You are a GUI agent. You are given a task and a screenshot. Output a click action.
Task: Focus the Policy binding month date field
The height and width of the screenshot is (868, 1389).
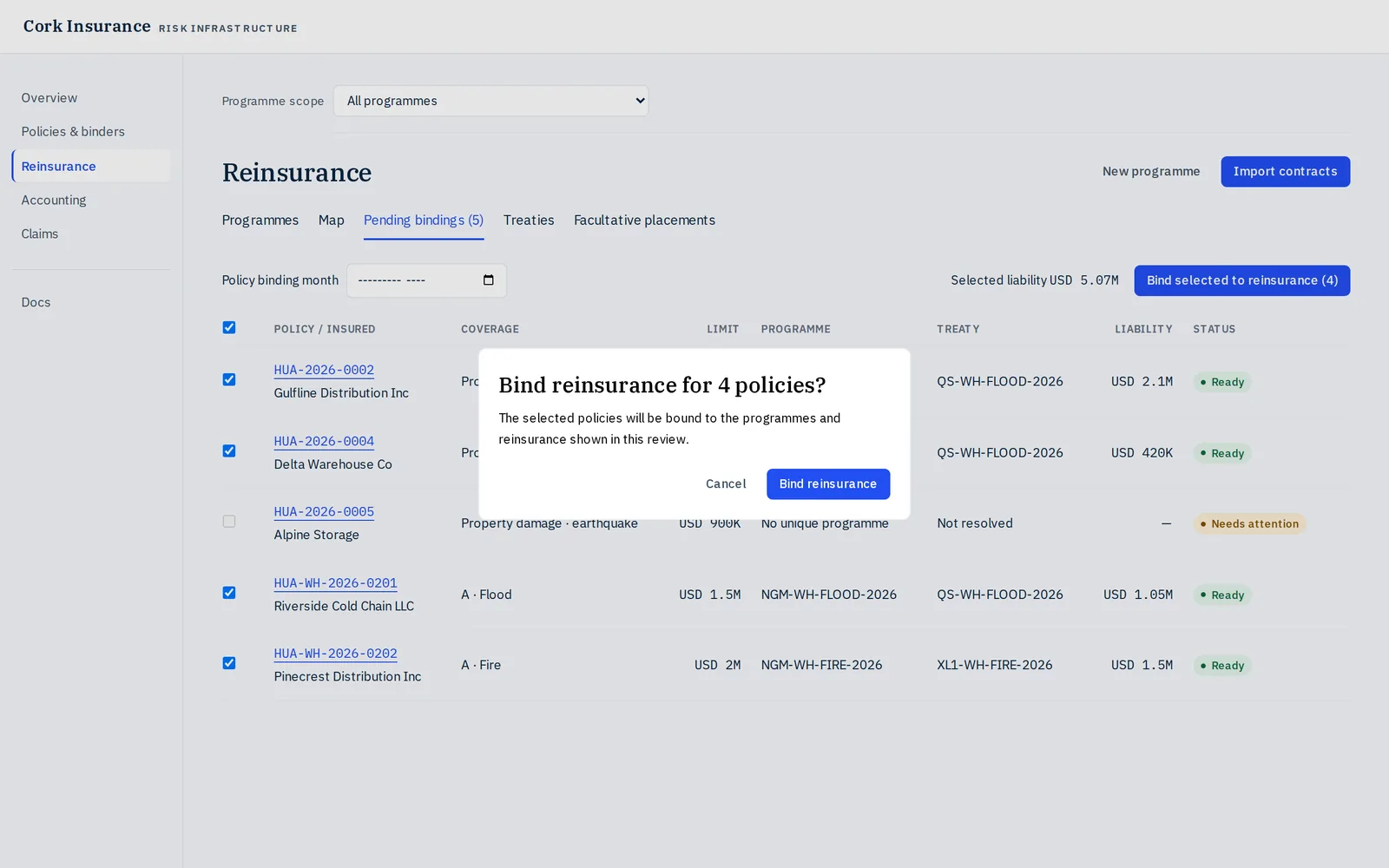(426, 280)
